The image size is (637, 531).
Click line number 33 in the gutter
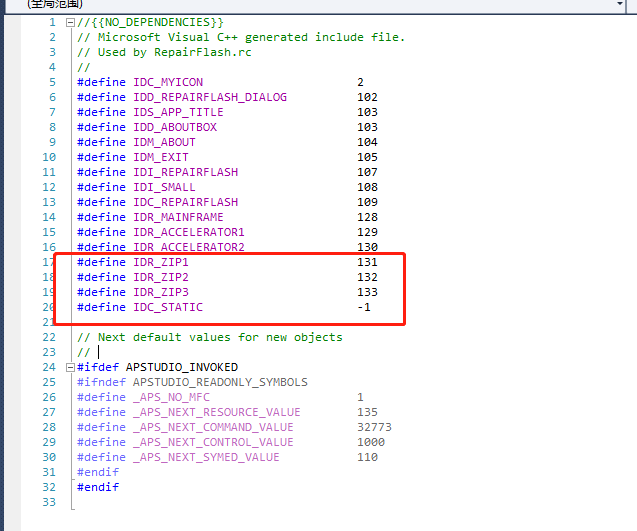click(x=49, y=503)
